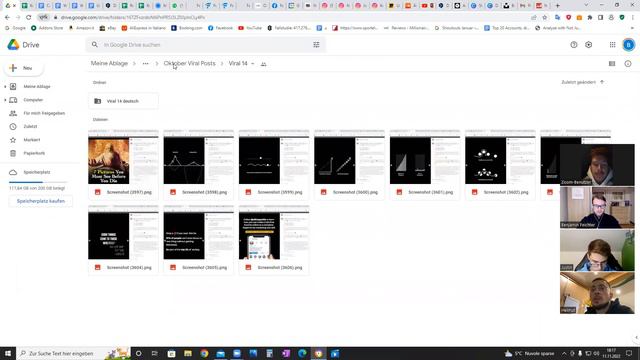Select Screenshot (3601).png thumbnail

point(425,158)
